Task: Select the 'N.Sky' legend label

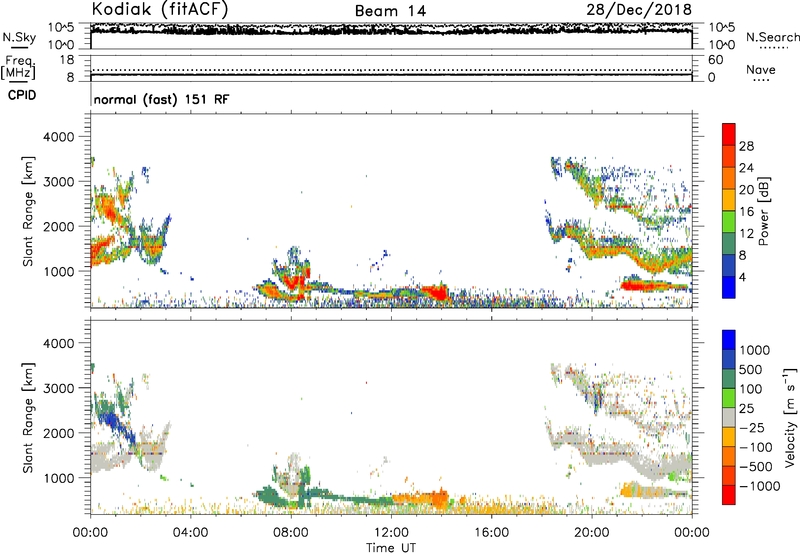Action: (19, 37)
